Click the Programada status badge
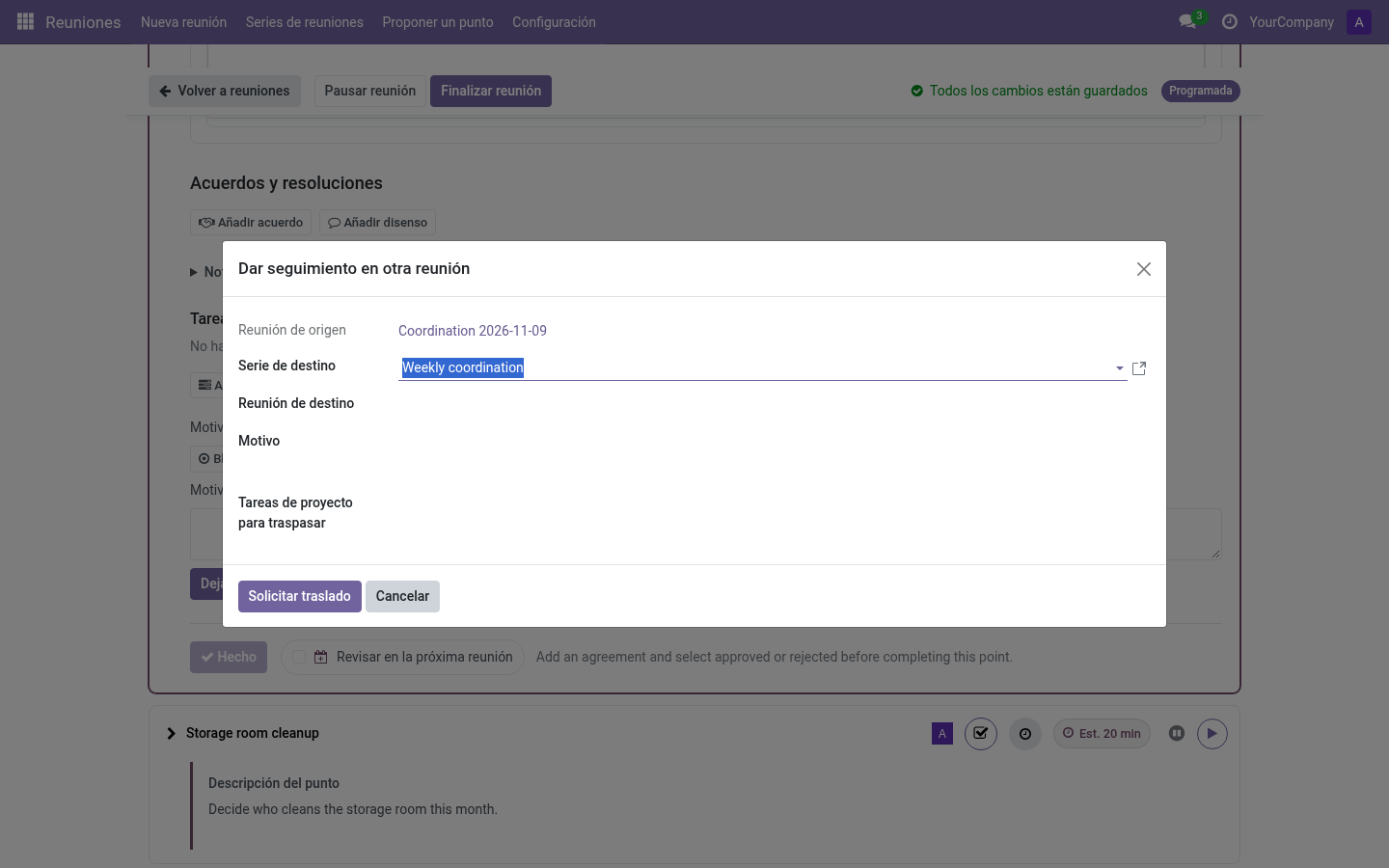1389x868 pixels. click(x=1201, y=91)
